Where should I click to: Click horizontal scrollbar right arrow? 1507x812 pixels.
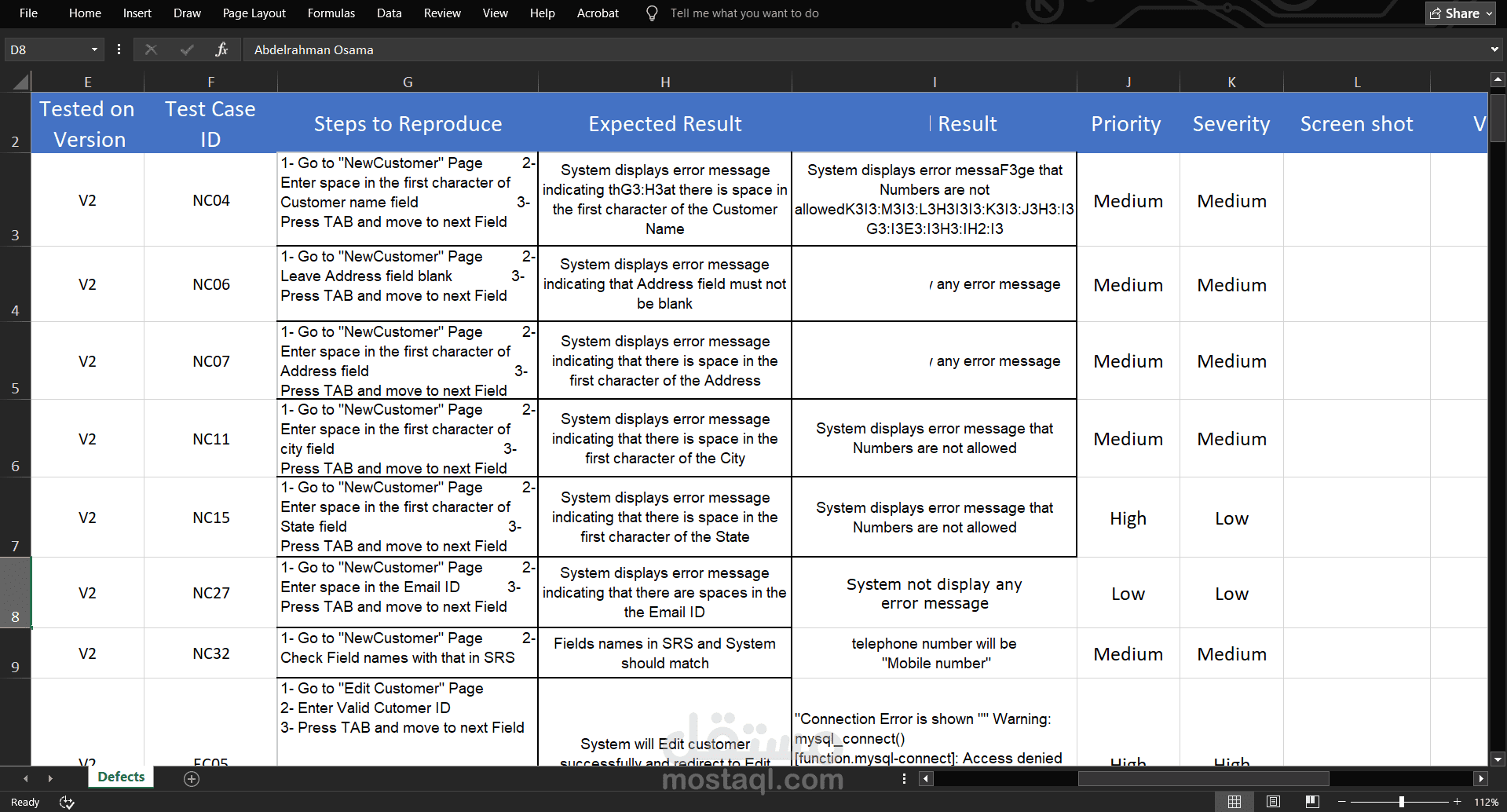tap(1481, 779)
